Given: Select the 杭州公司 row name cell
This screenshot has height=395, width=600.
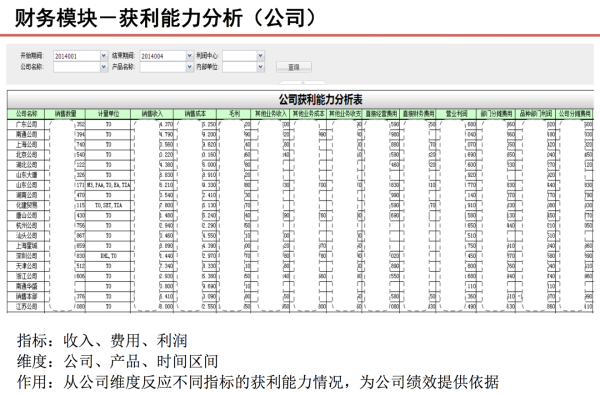Looking at the screenshot, I should click(x=26, y=225).
